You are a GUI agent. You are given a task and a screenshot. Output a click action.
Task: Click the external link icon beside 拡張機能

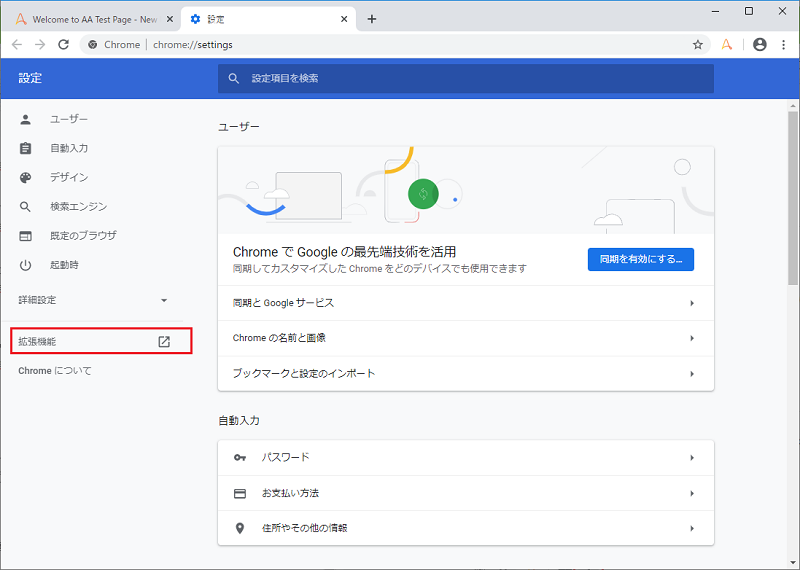(x=164, y=342)
